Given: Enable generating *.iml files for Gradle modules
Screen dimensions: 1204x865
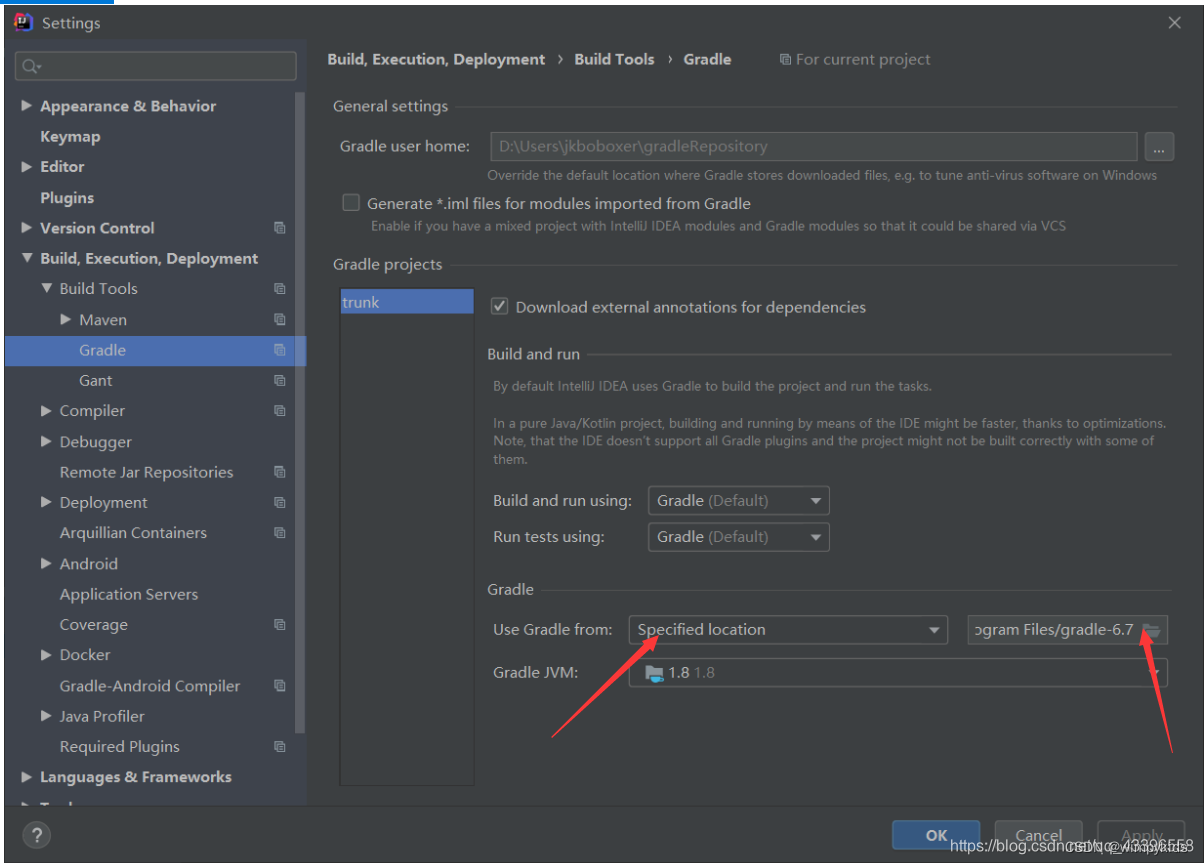Looking at the screenshot, I should pyautogui.click(x=351, y=202).
